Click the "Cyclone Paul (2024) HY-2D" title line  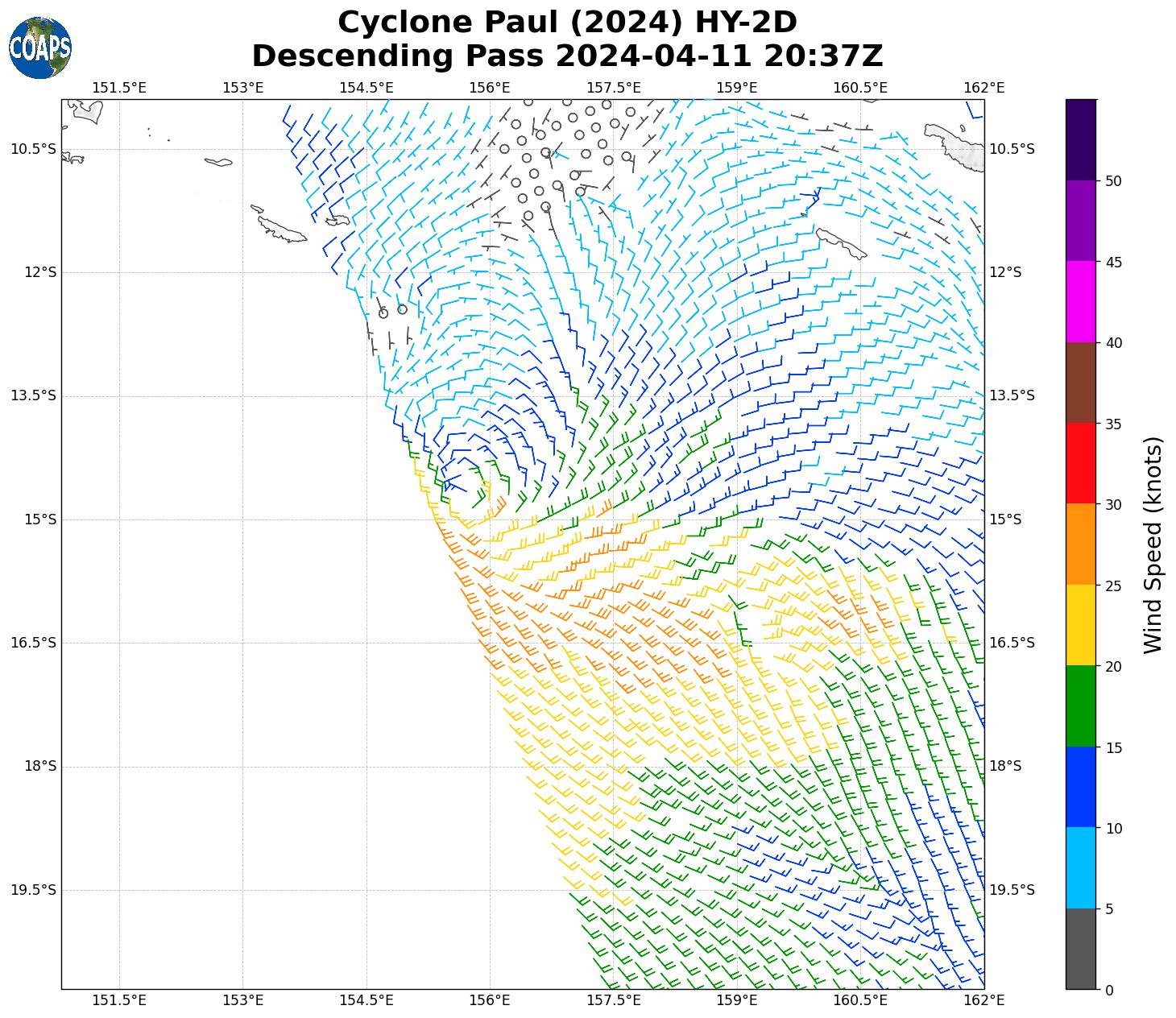tap(567, 23)
